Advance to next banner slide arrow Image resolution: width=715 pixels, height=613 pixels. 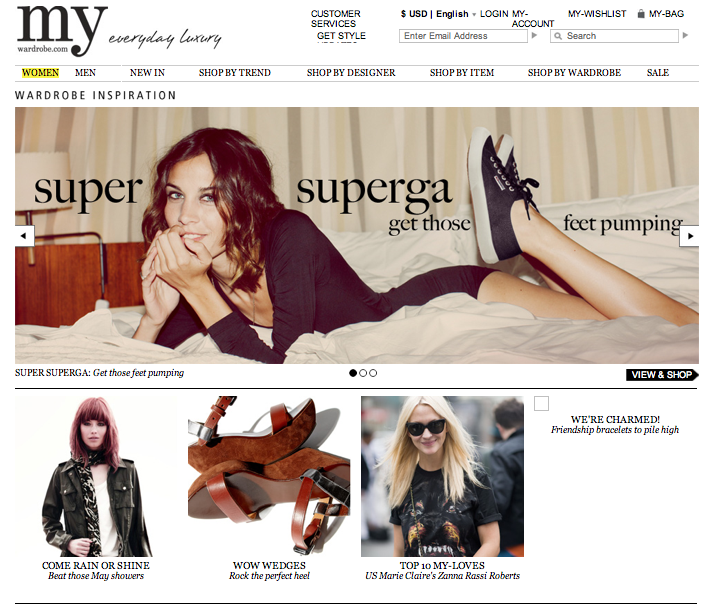click(689, 236)
